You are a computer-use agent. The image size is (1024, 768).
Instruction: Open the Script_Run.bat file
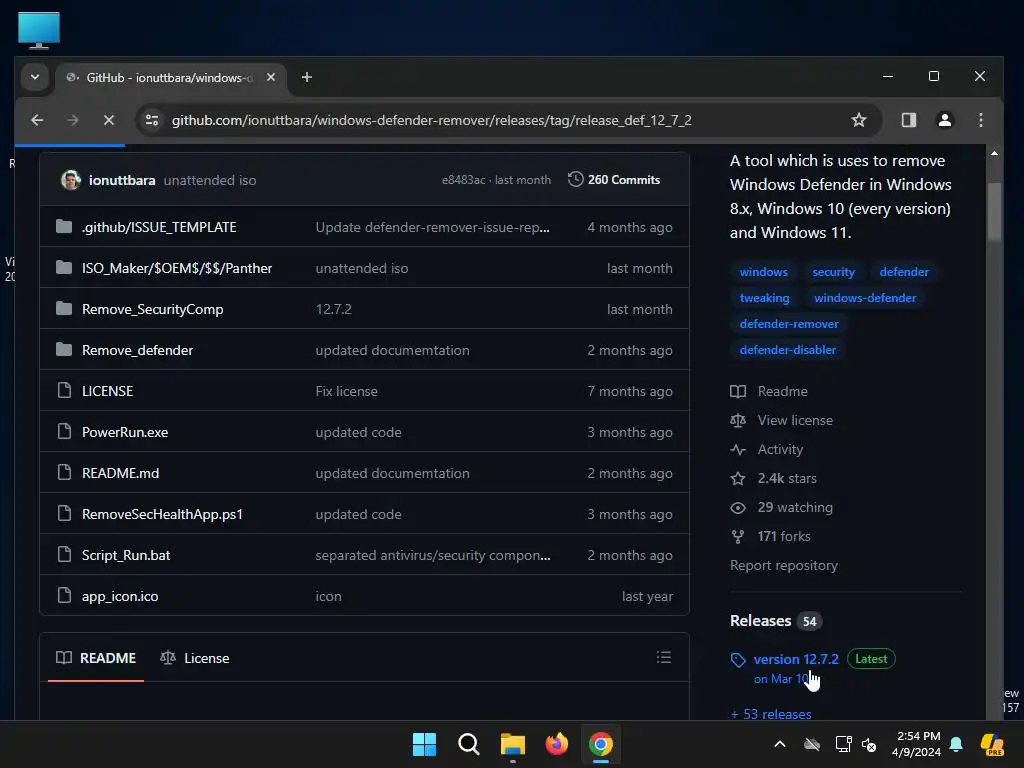[x=125, y=556]
